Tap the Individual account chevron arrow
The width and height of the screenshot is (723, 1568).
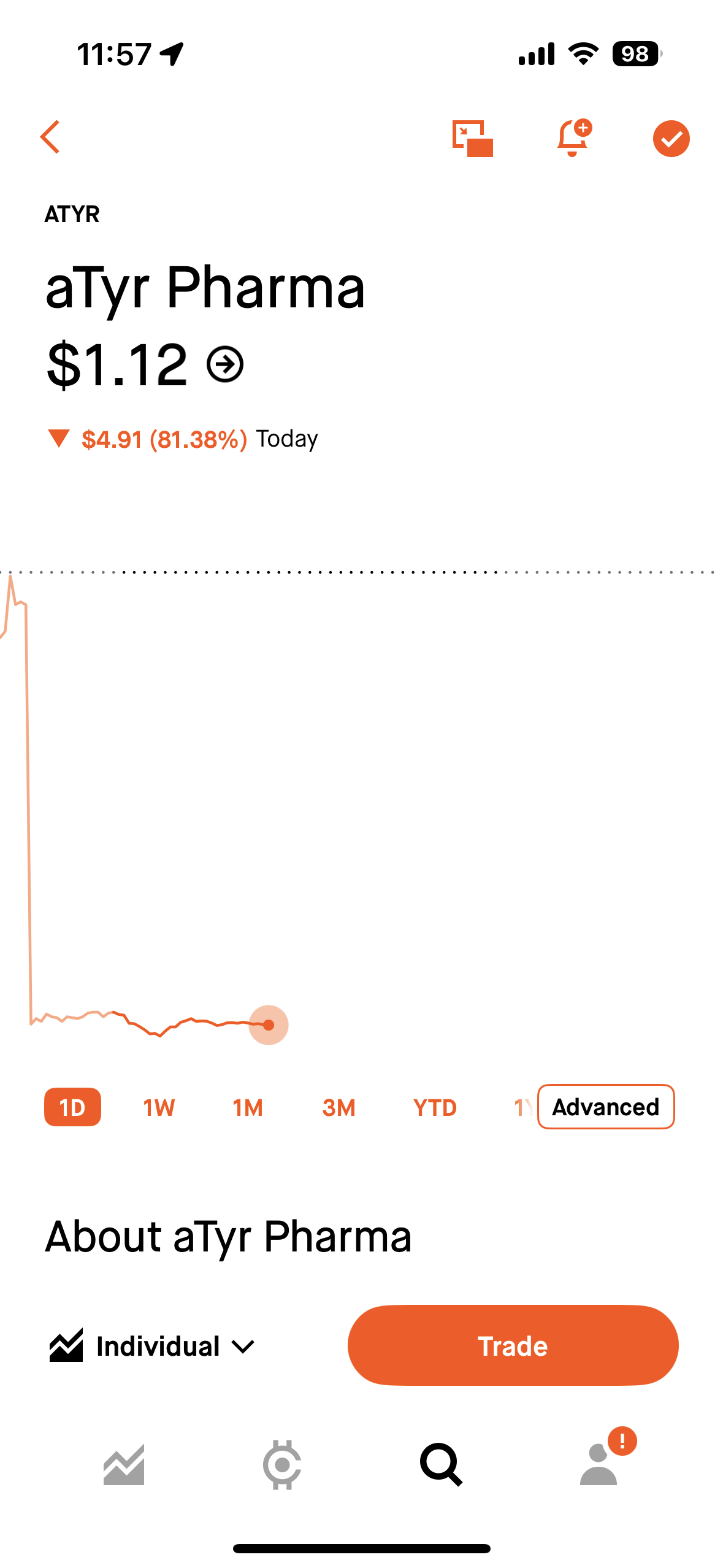[x=243, y=1347]
